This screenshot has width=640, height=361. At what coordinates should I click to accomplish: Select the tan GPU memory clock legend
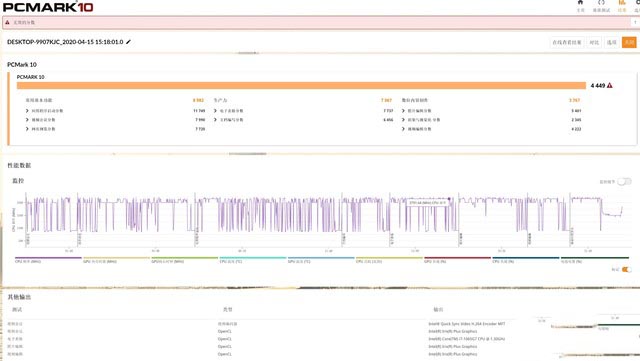click(x=116, y=260)
